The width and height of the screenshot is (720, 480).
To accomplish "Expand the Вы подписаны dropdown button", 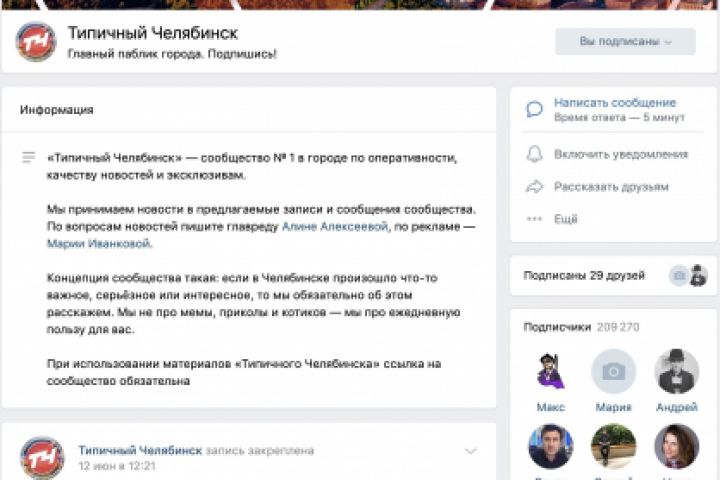I will (x=625, y=41).
